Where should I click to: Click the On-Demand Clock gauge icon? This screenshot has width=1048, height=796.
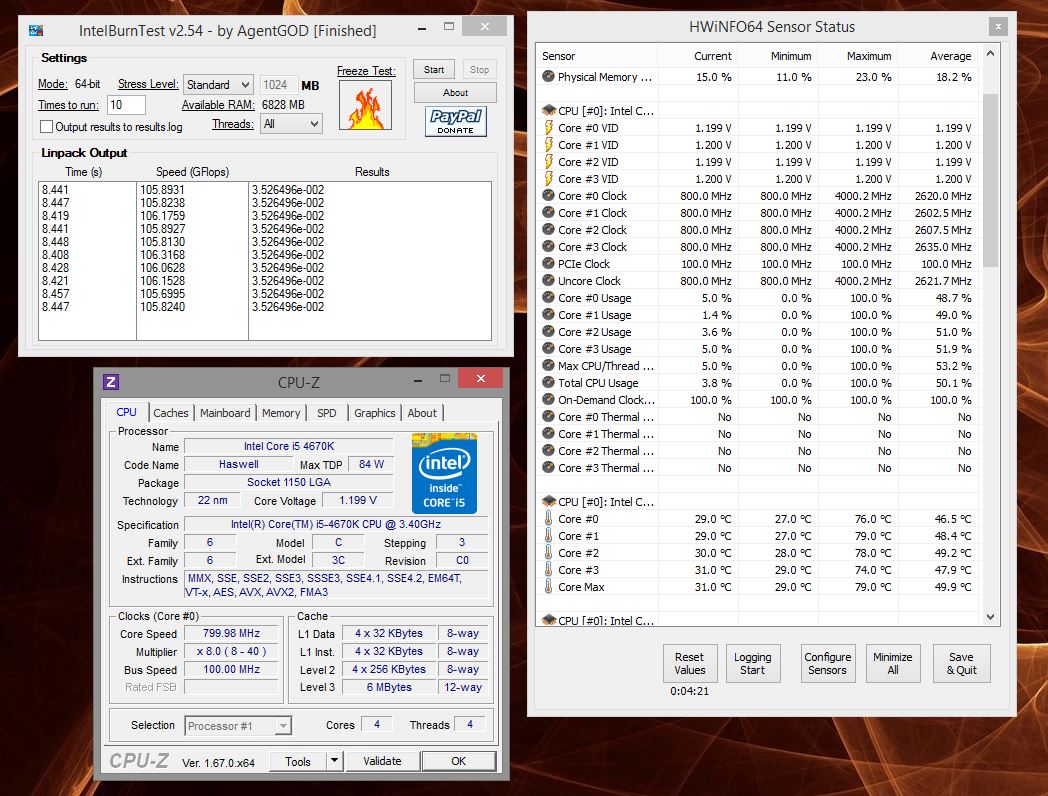tap(548, 399)
